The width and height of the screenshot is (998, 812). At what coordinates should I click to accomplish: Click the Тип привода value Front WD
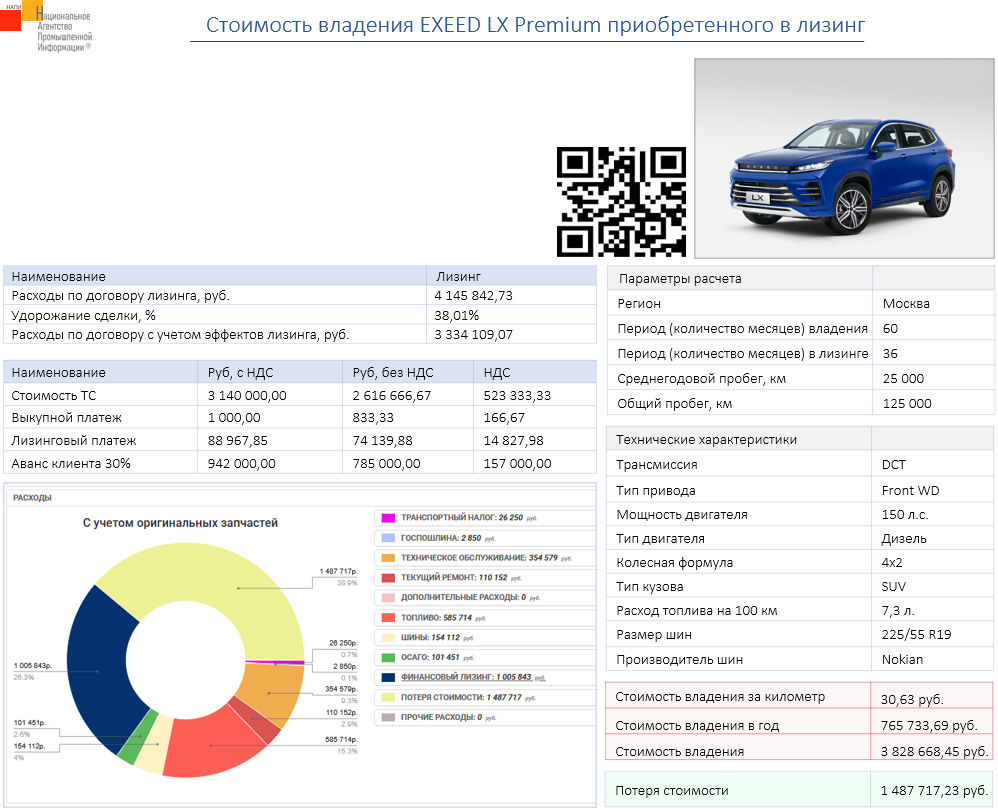(910, 491)
